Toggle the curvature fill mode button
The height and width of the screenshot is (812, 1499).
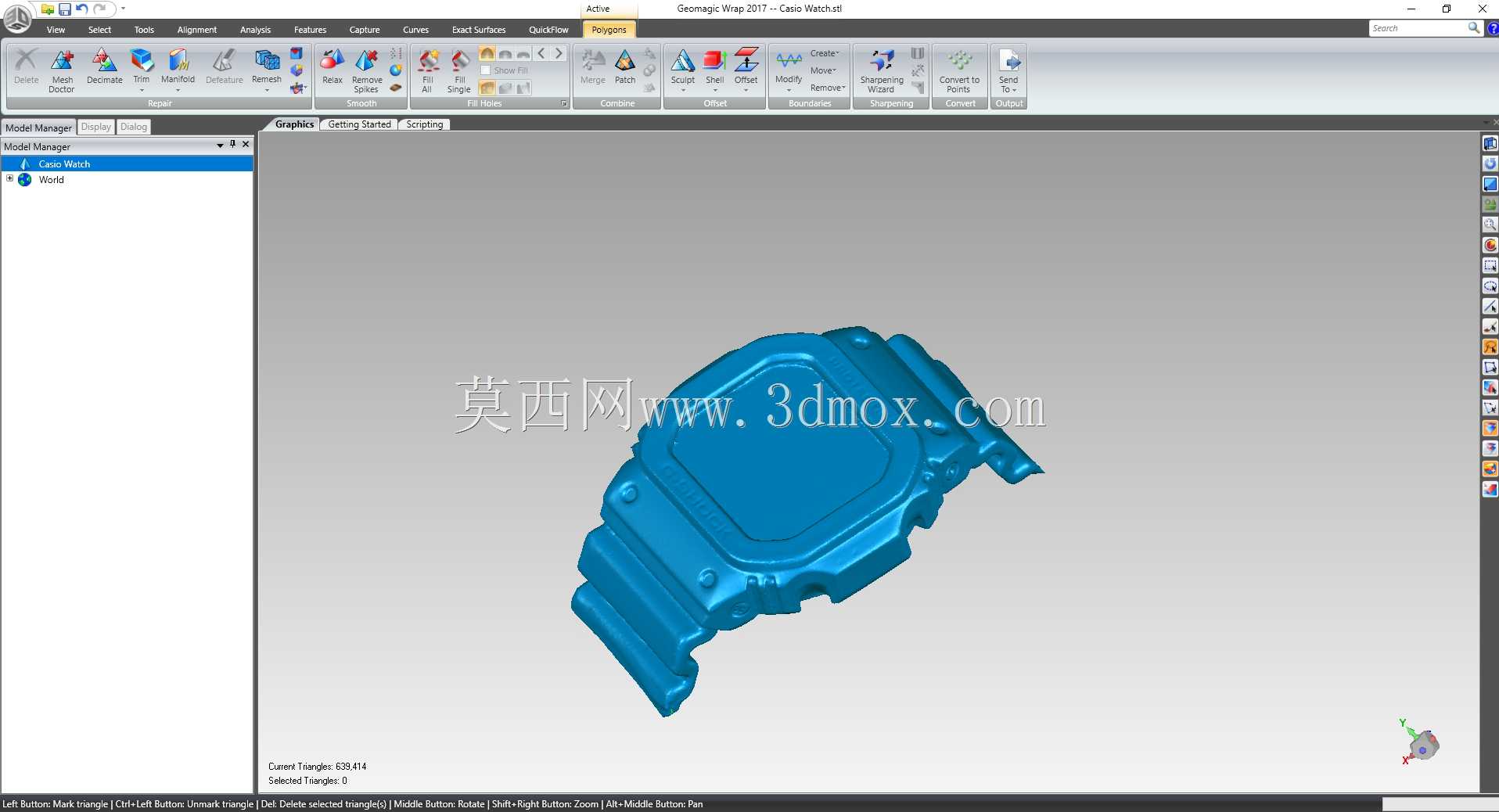click(x=487, y=53)
